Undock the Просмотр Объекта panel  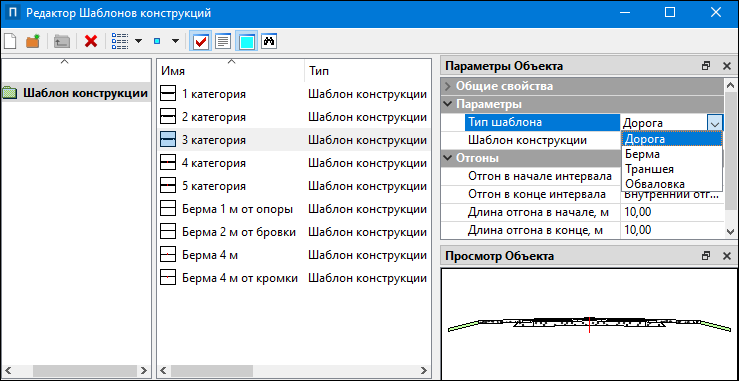pos(706,256)
